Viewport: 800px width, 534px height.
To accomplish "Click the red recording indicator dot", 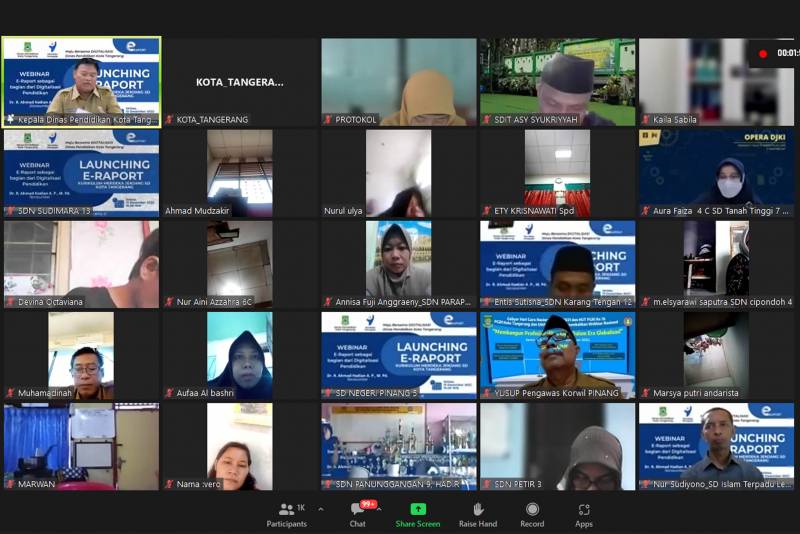I will (763, 53).
